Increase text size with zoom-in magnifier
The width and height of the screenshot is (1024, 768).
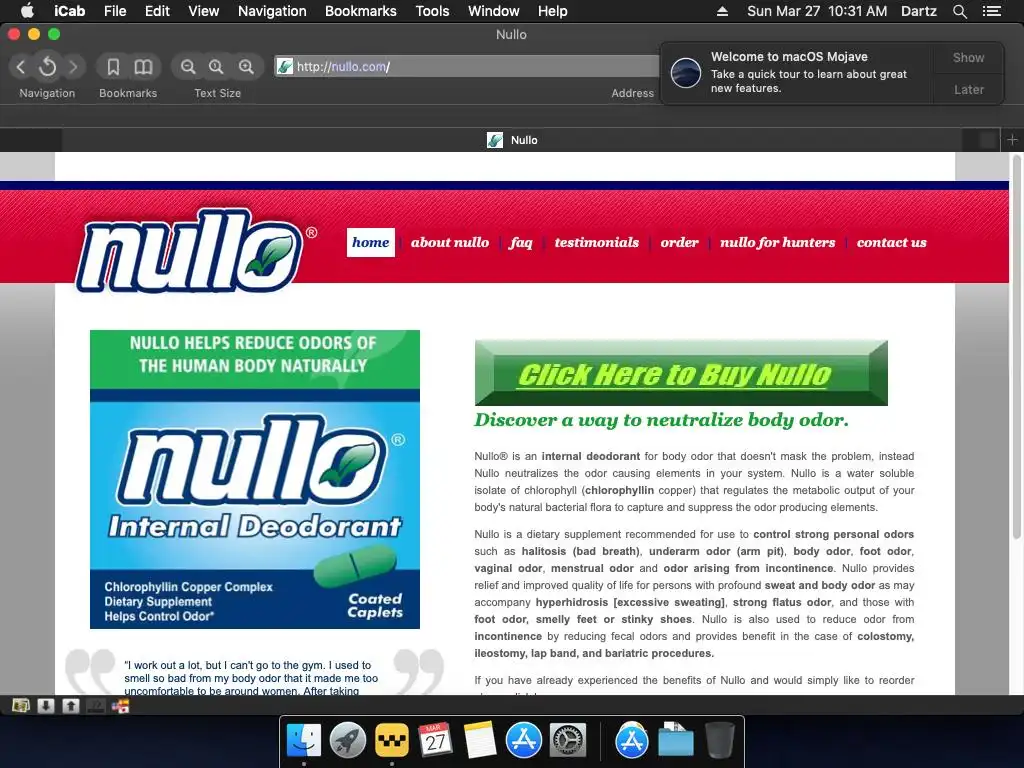(246, 67)
